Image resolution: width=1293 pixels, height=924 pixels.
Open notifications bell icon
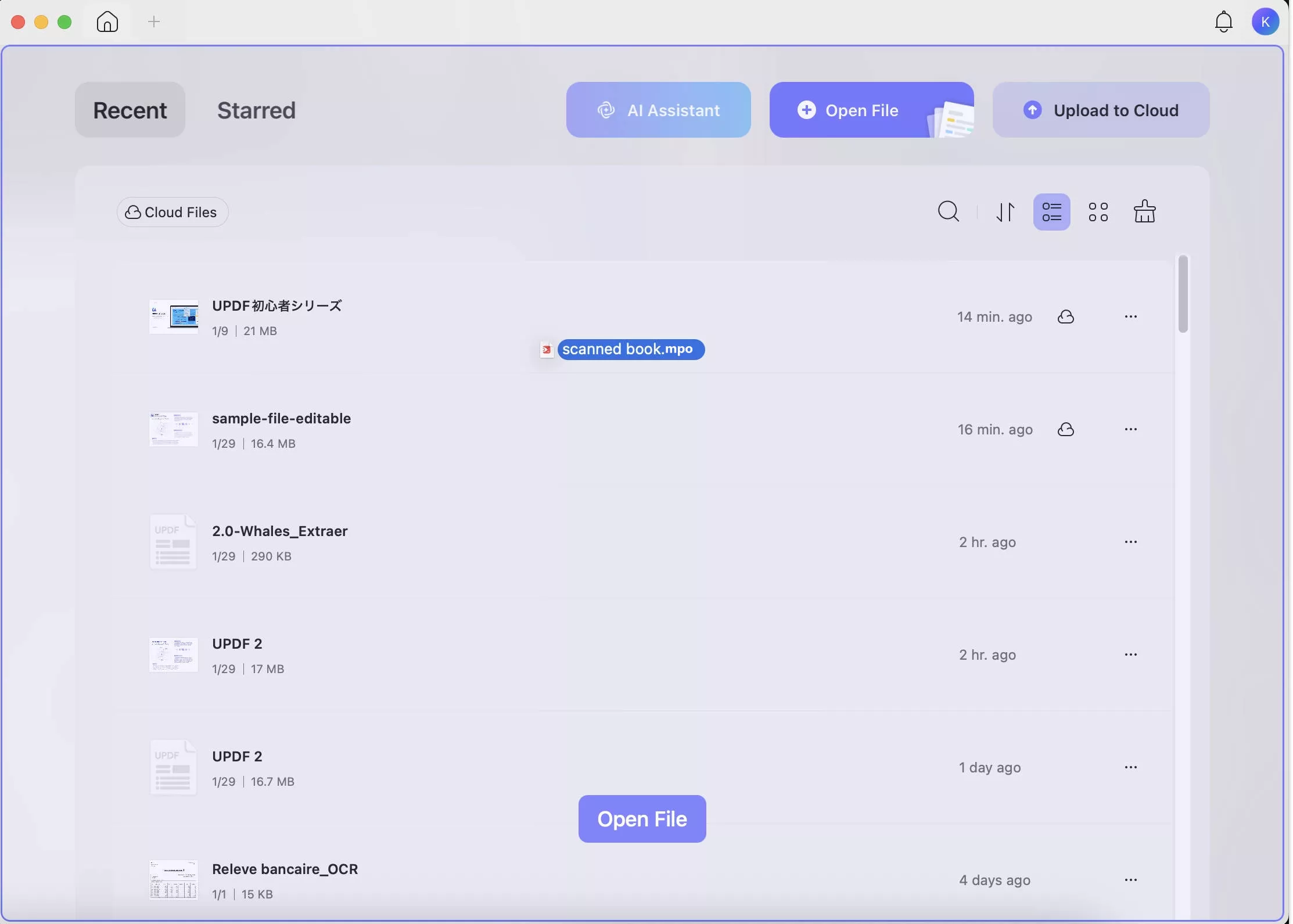pos(1224,22)
